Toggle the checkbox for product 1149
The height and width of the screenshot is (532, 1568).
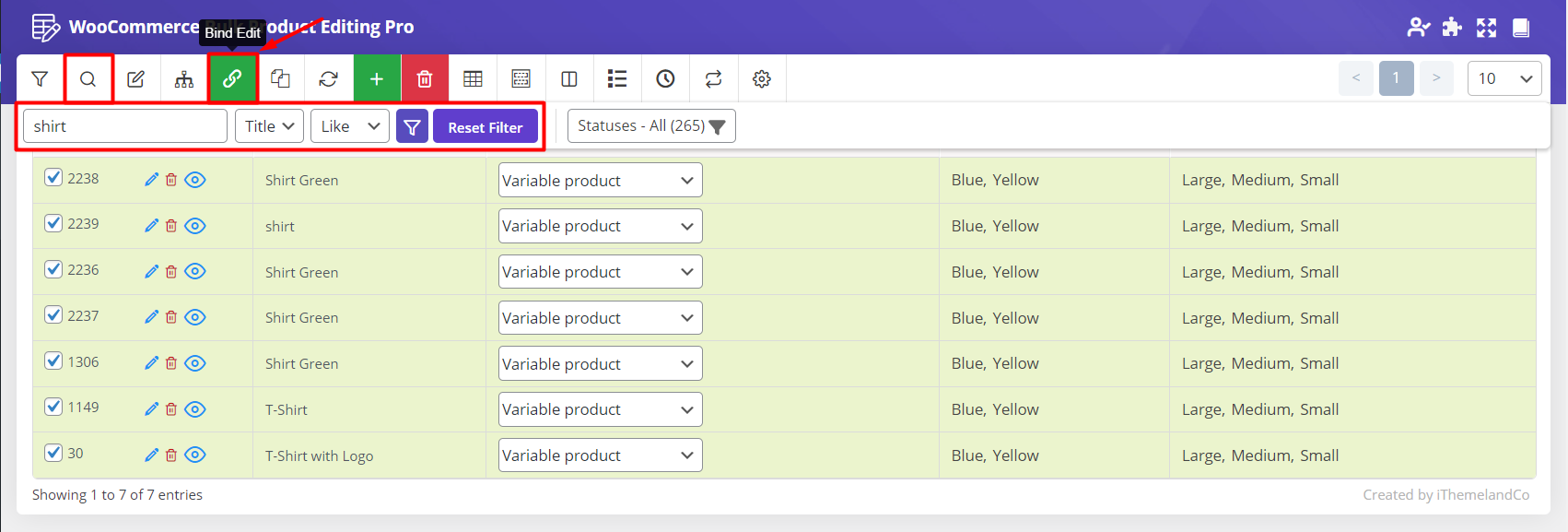pyautogui.click(x=53, y=407)
